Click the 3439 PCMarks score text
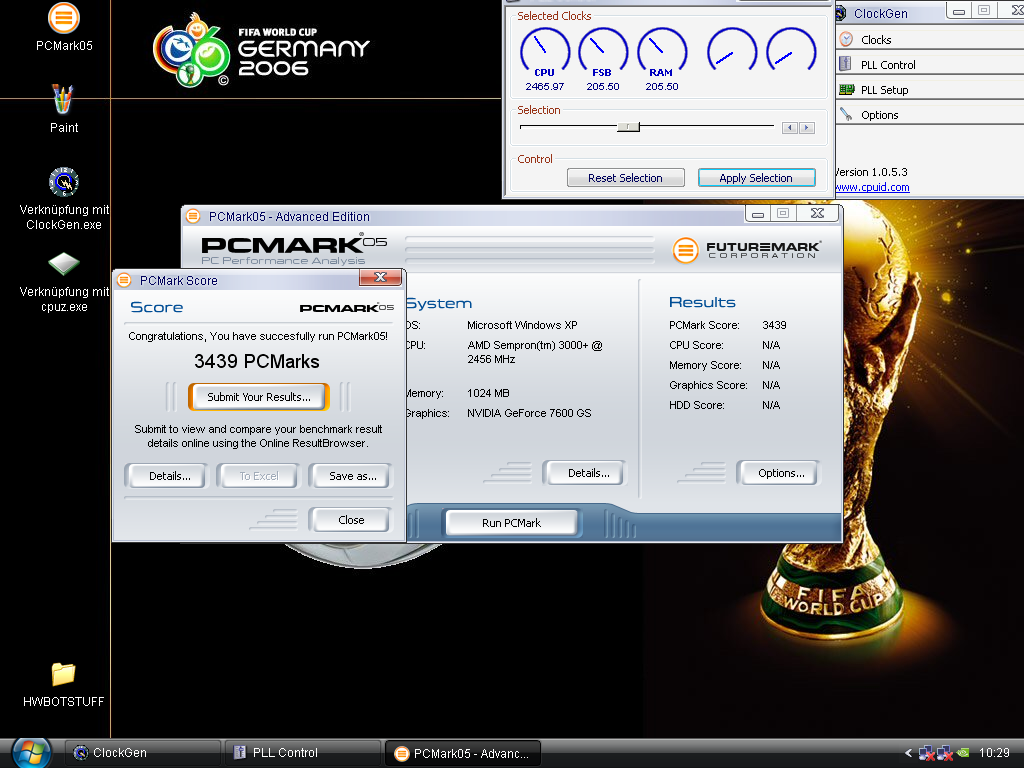Image resolution: width=1024 pixels, height=768 pixels. (257, 362)
